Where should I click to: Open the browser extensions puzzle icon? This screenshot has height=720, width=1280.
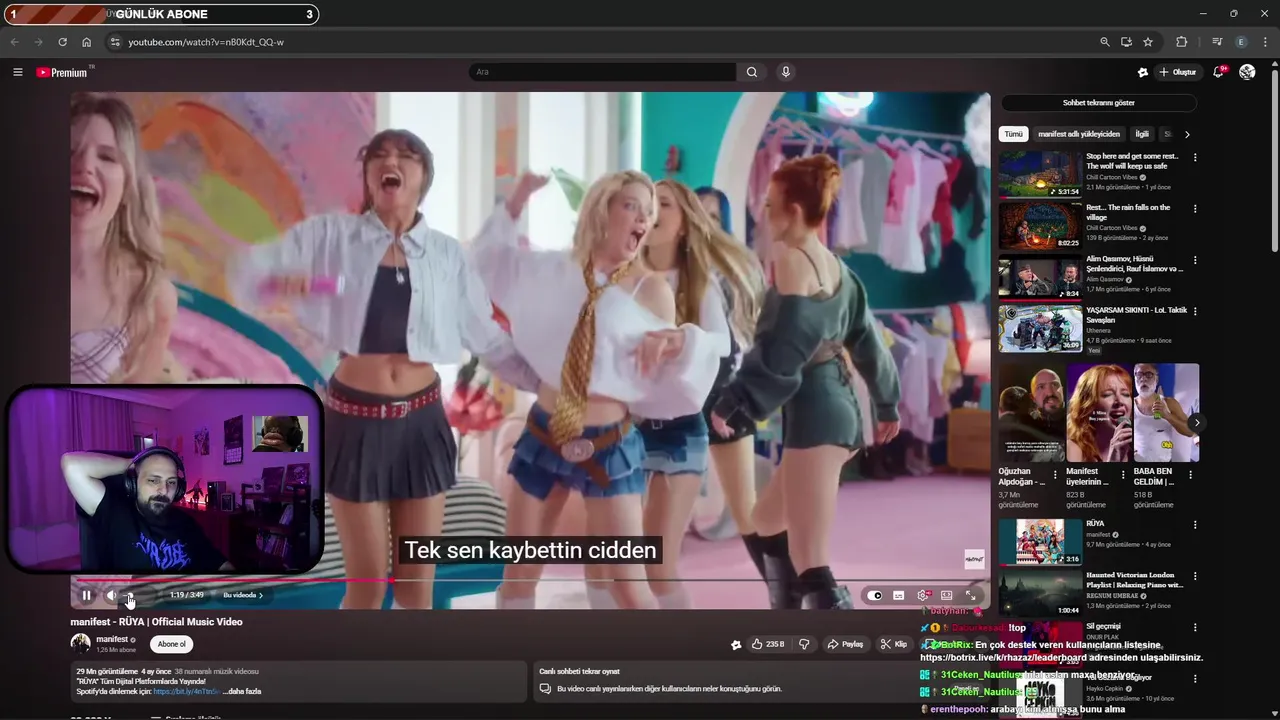point(1182,42)
